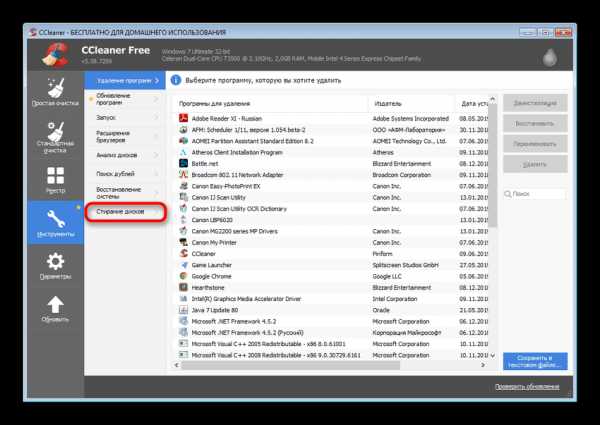Click the pear icon in header
This screenshot has height=425, width=600.
(550, 57)
